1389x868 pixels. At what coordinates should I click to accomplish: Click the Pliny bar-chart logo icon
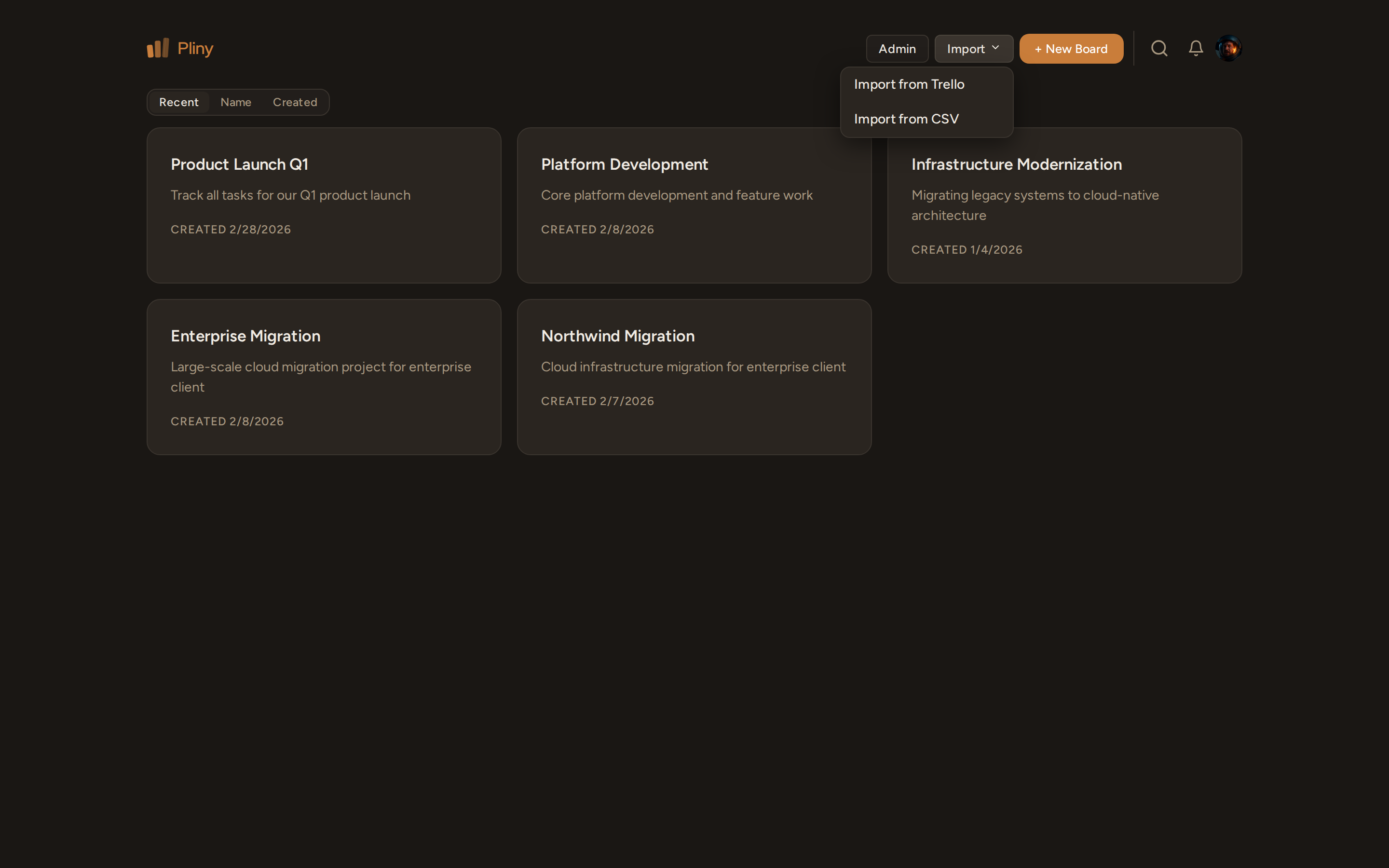point(158,48)
